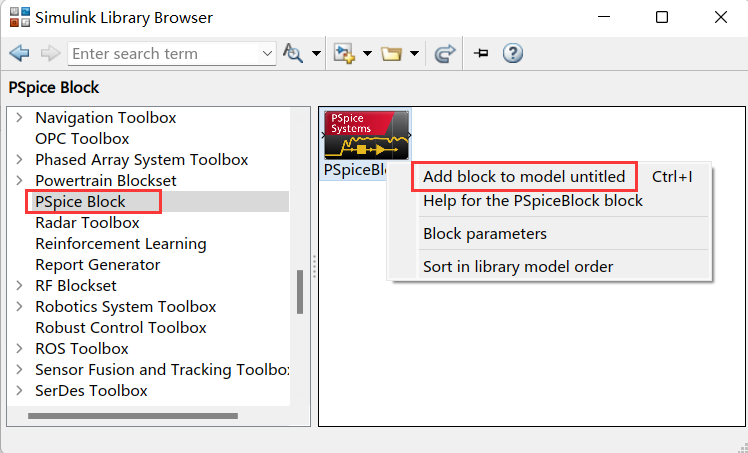748x453 pixels.
Task: Select OPC Toolbox in the tree
Action: click(82, 138)
